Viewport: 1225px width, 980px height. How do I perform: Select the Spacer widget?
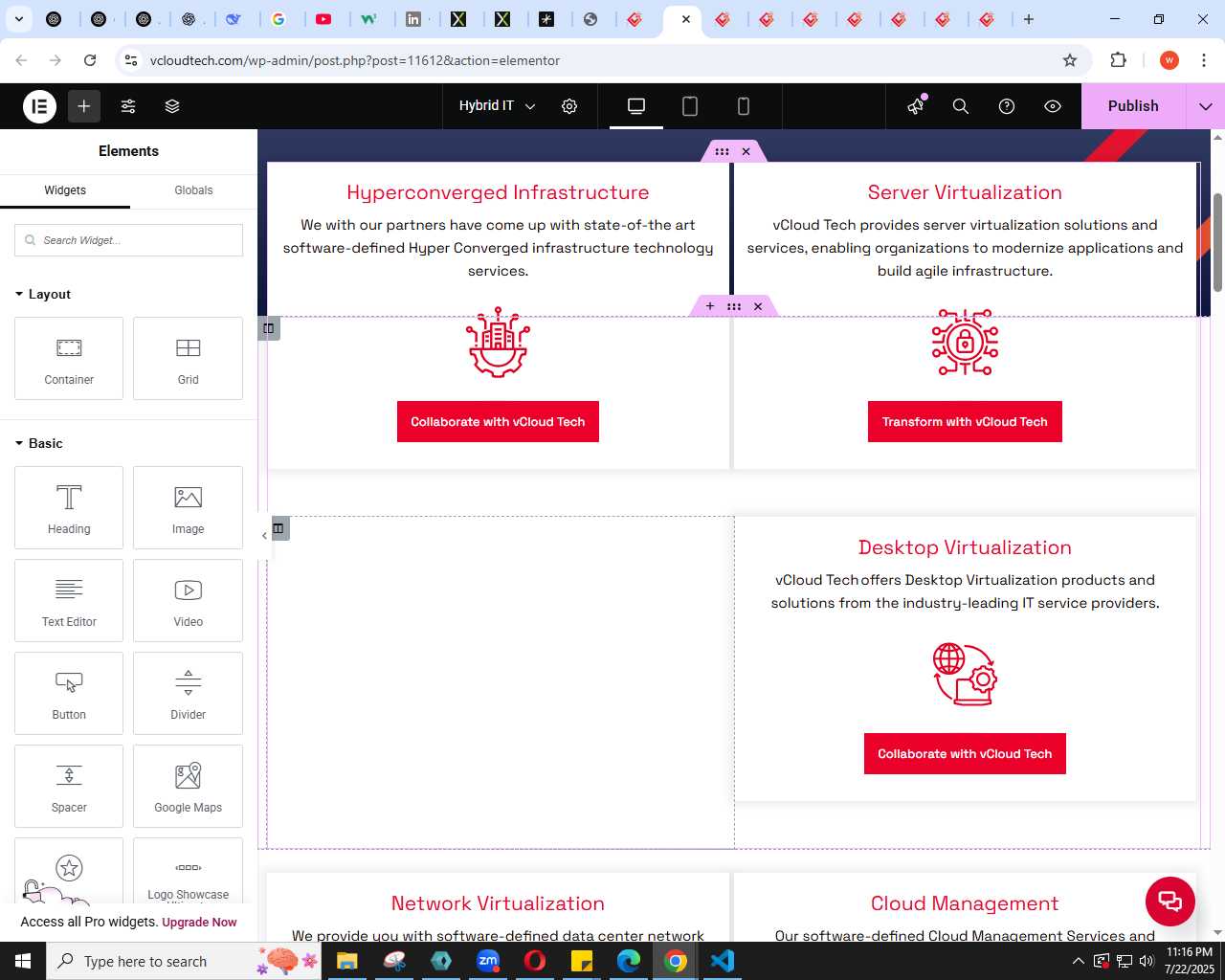(x=69, y=786)
